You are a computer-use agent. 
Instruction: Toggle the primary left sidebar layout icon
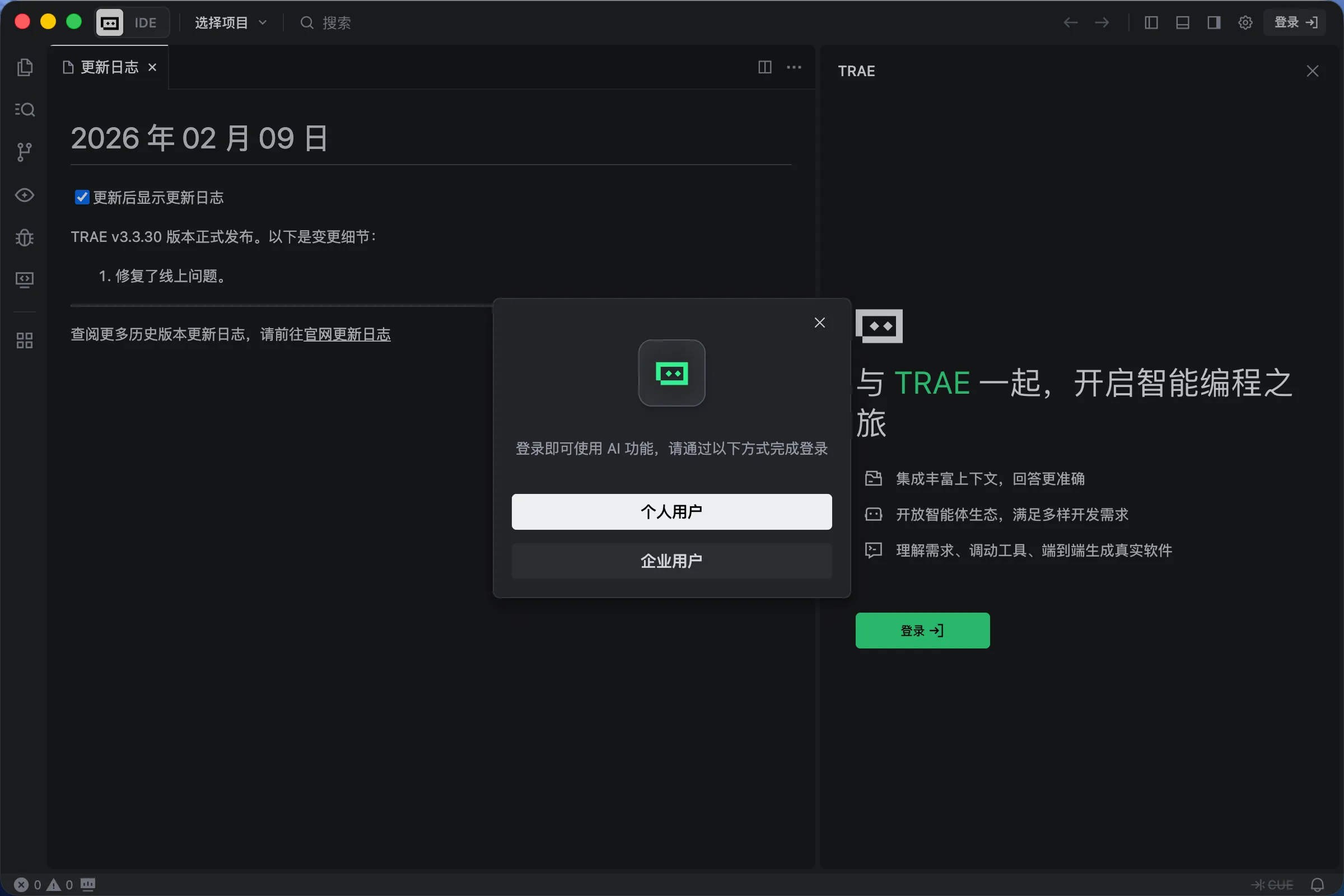pyautogui.click(x=1151, y=23)
